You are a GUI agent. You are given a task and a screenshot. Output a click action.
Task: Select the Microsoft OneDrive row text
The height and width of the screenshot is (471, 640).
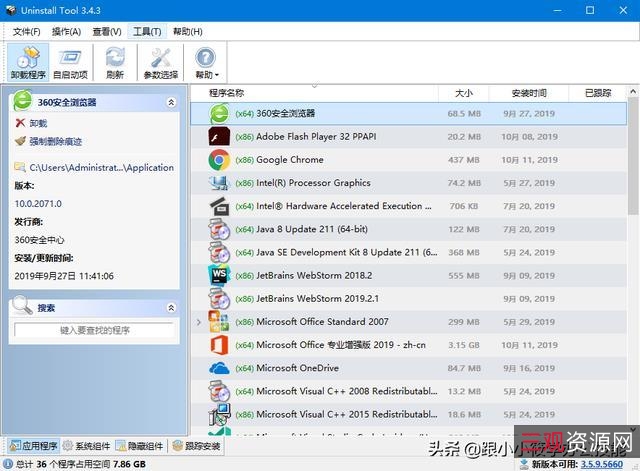298,368
